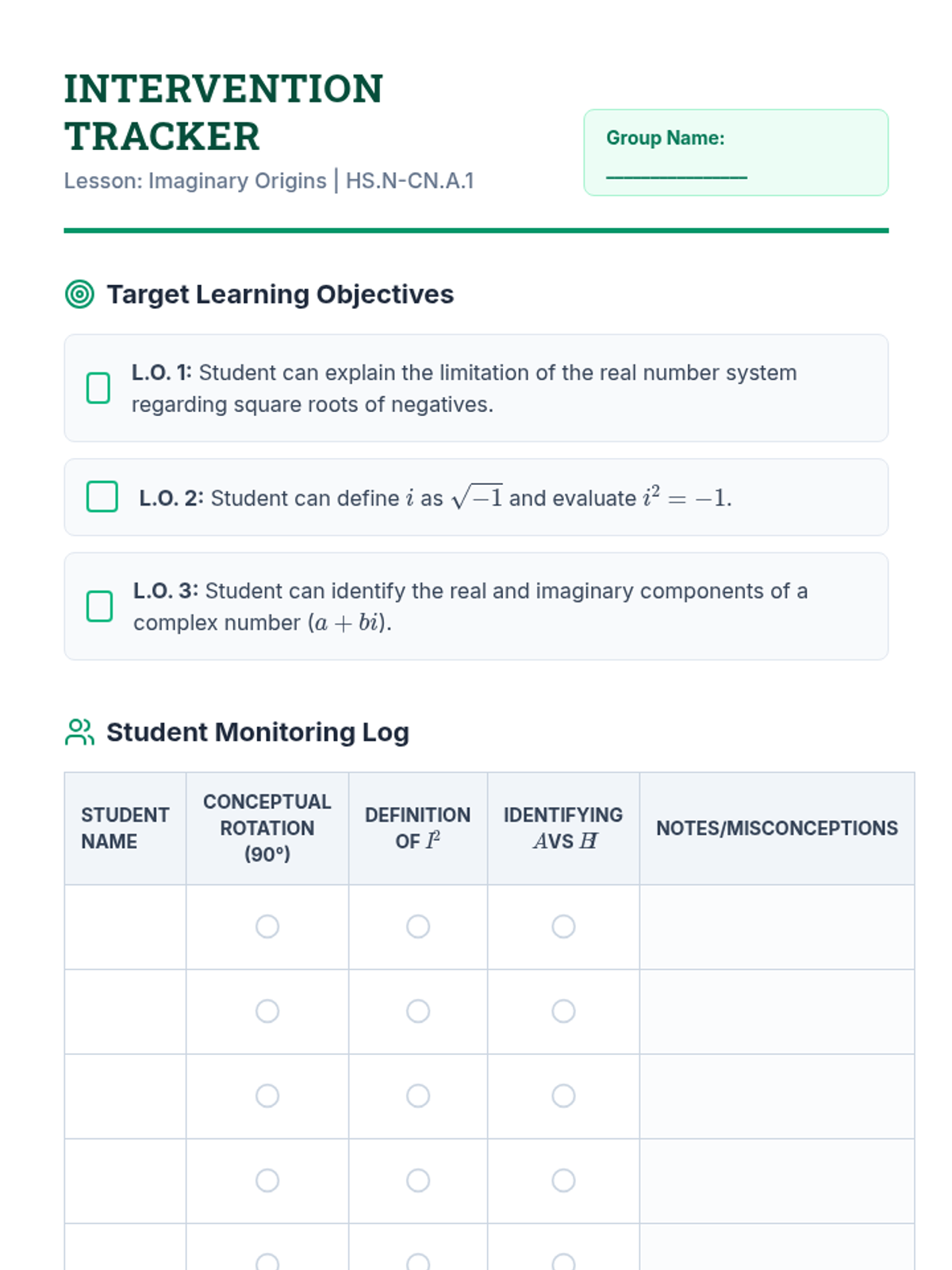The height and width of the screenshot is (1270, 952).
Task: Click the Group Name blank line
Action: (676, 174)
